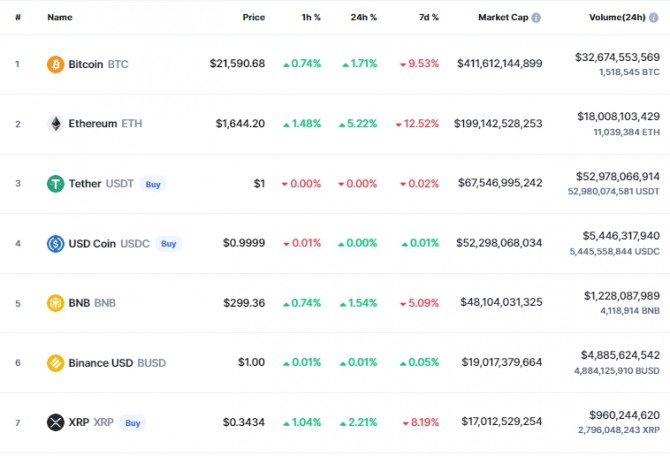This screenshot has height=456, width=670.
Task: Click volume 2,796,048,243 XRP
Action: click(619, 430)
